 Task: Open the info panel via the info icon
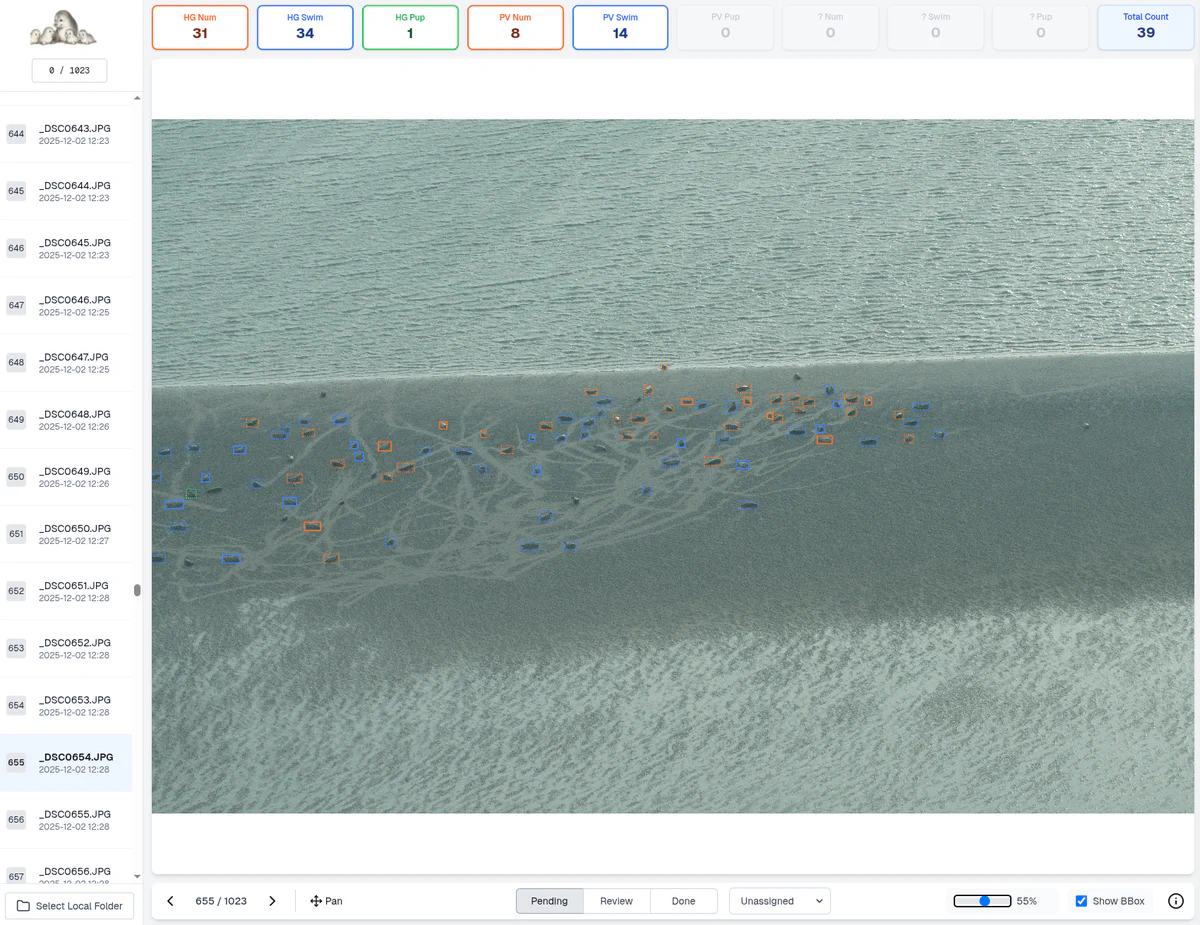tap(1176, 900)
